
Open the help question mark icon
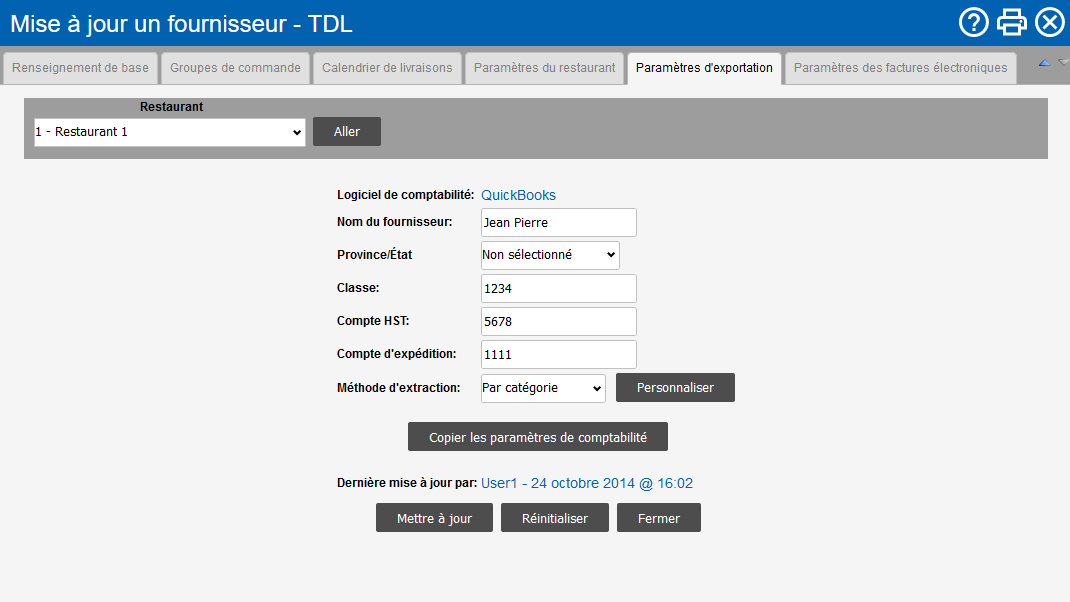(973, 22)
